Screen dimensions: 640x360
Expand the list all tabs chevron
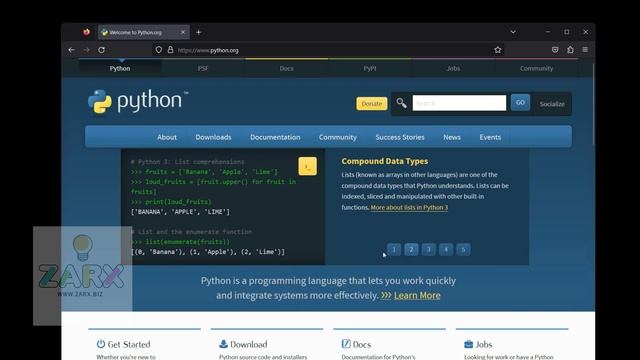tap(513, 32)
